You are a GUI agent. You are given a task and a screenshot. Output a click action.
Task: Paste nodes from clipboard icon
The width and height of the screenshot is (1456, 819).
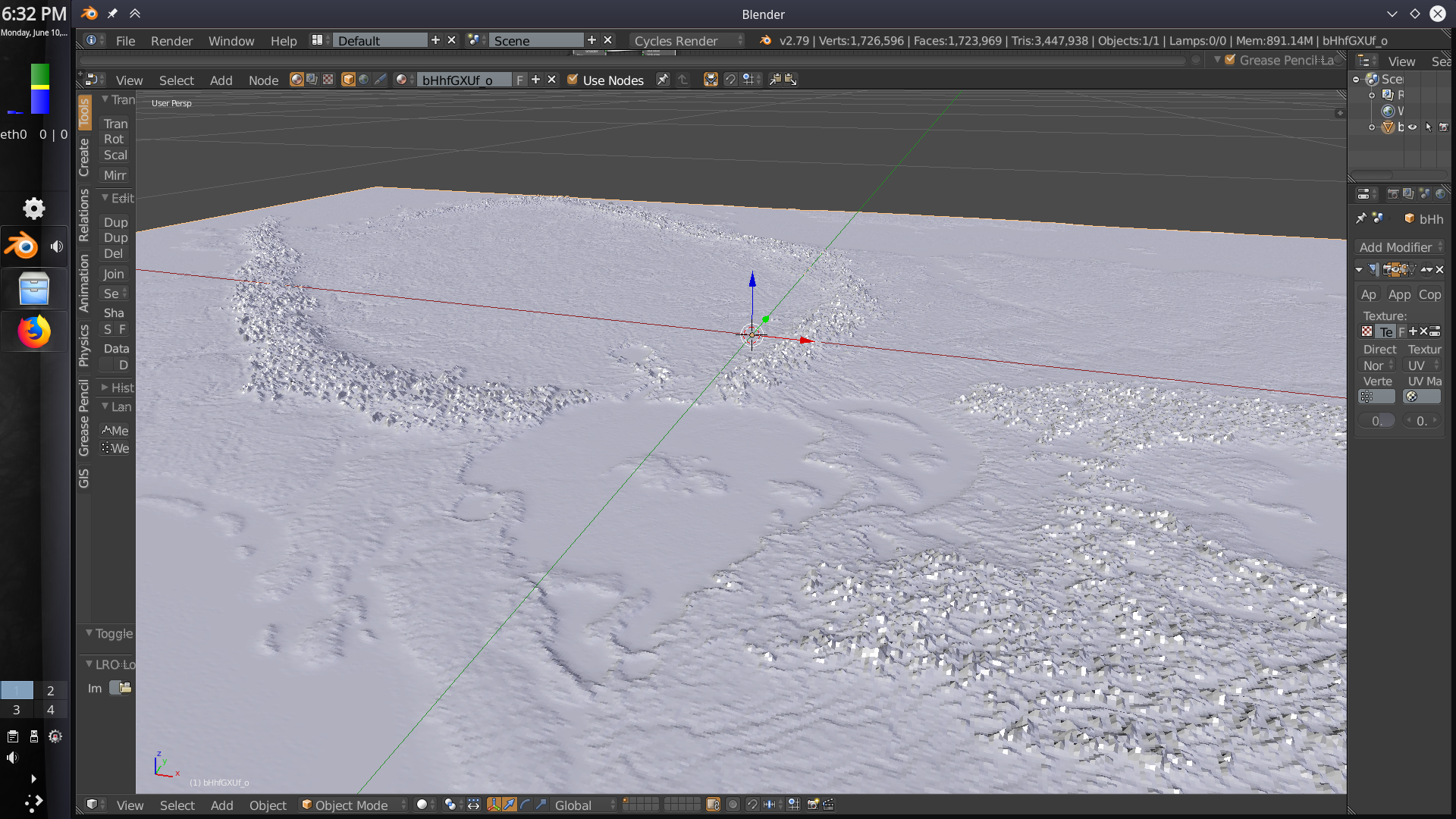[790, 80]
